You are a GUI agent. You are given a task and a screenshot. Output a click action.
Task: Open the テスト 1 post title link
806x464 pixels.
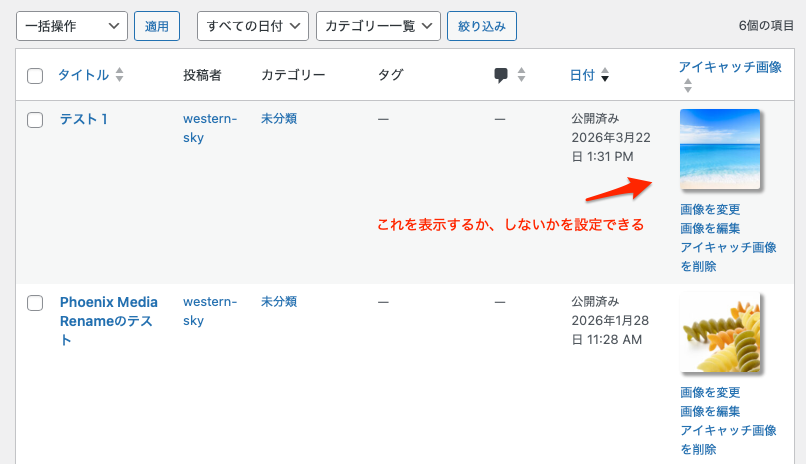click(83, 119)
